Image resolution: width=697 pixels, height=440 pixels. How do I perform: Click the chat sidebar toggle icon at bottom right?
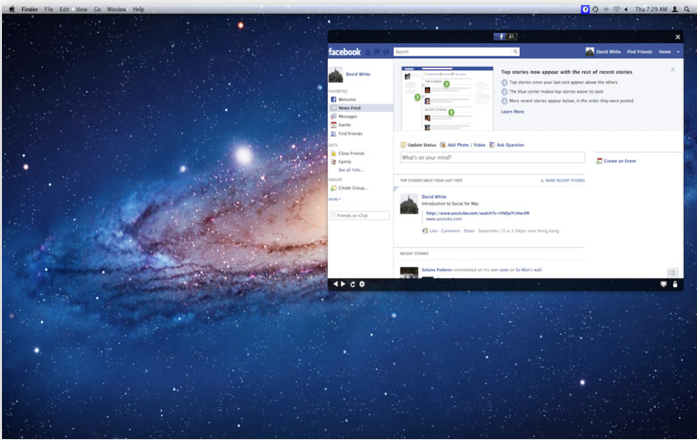click(x=673, y=272)
